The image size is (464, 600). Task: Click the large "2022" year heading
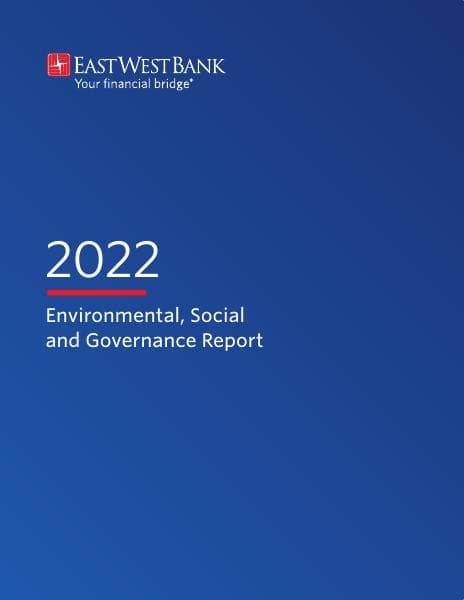coord(103,259)
